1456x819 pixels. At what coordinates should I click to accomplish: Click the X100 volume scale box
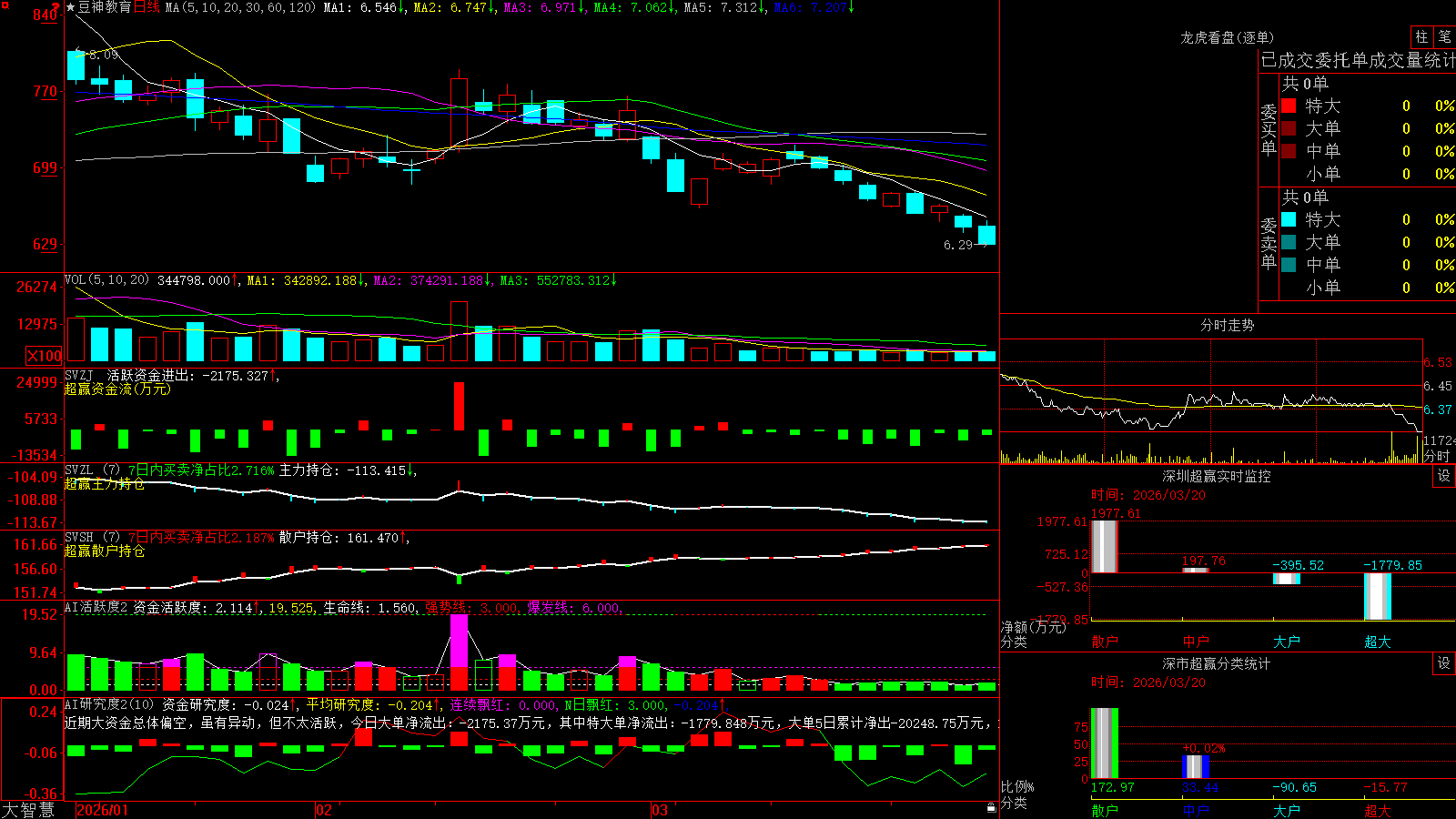coord(45,356)
